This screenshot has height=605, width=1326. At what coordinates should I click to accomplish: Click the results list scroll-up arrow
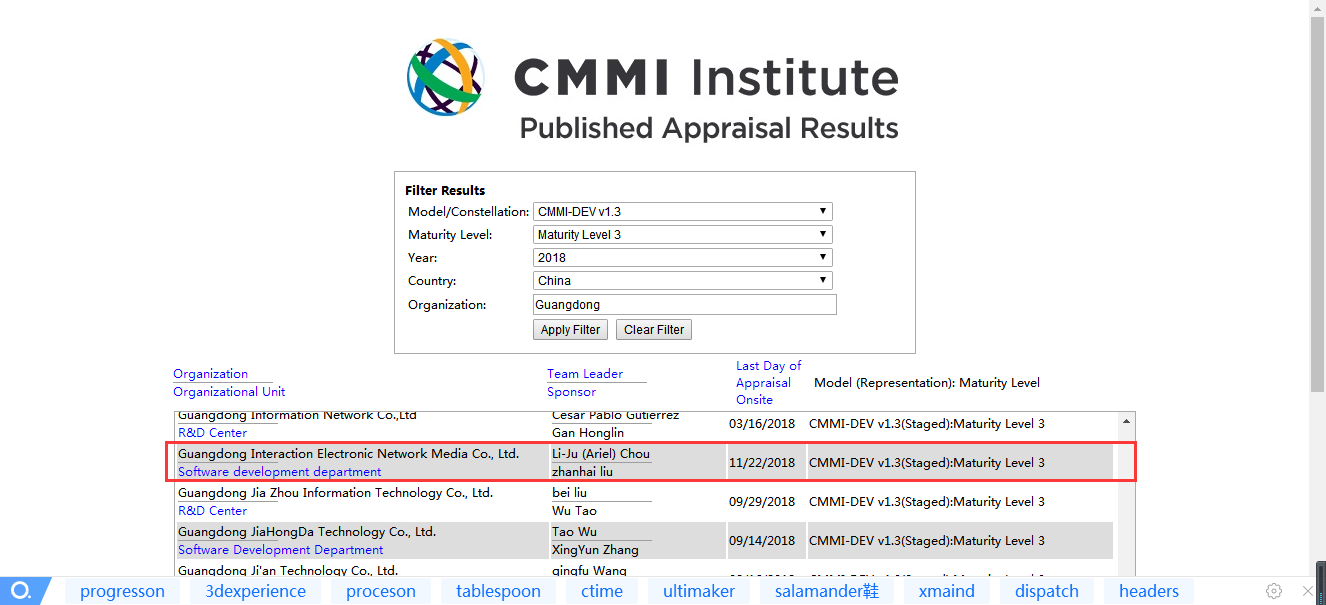[x=1127, y=421]
